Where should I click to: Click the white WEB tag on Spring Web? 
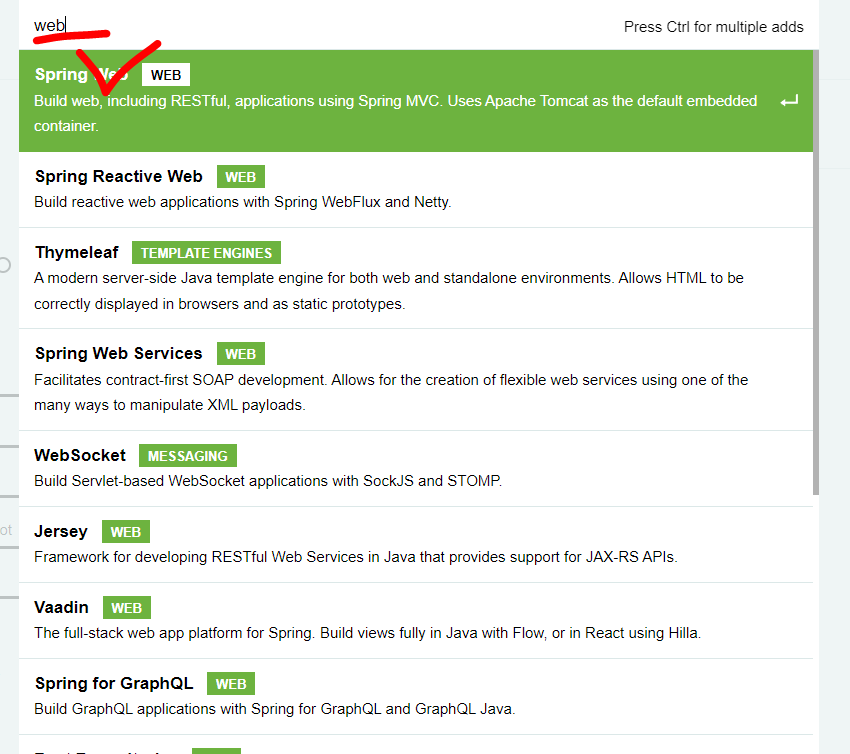coord(166,75)
